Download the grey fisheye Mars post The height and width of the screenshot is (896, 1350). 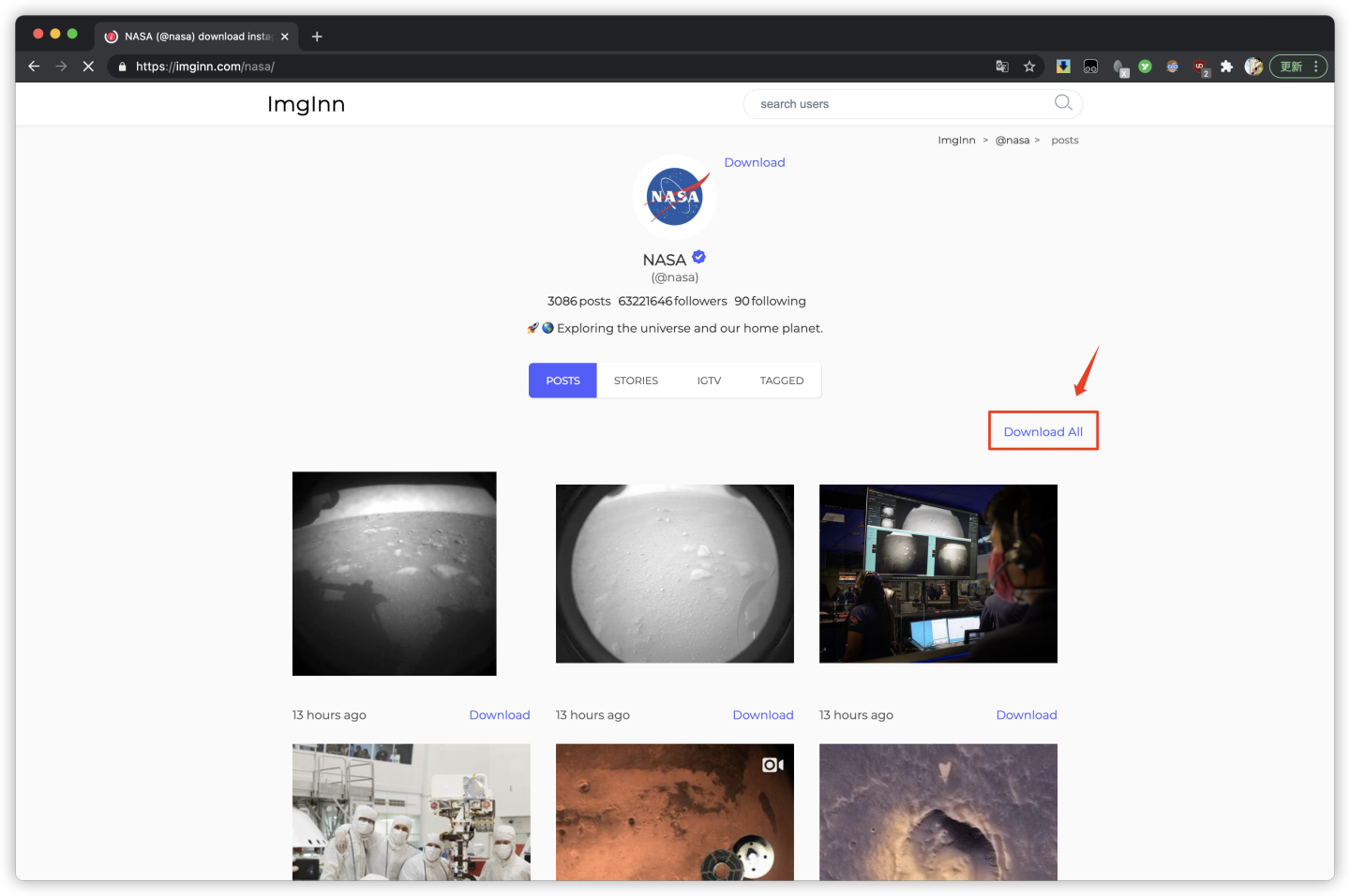click(x=763, y=715)
